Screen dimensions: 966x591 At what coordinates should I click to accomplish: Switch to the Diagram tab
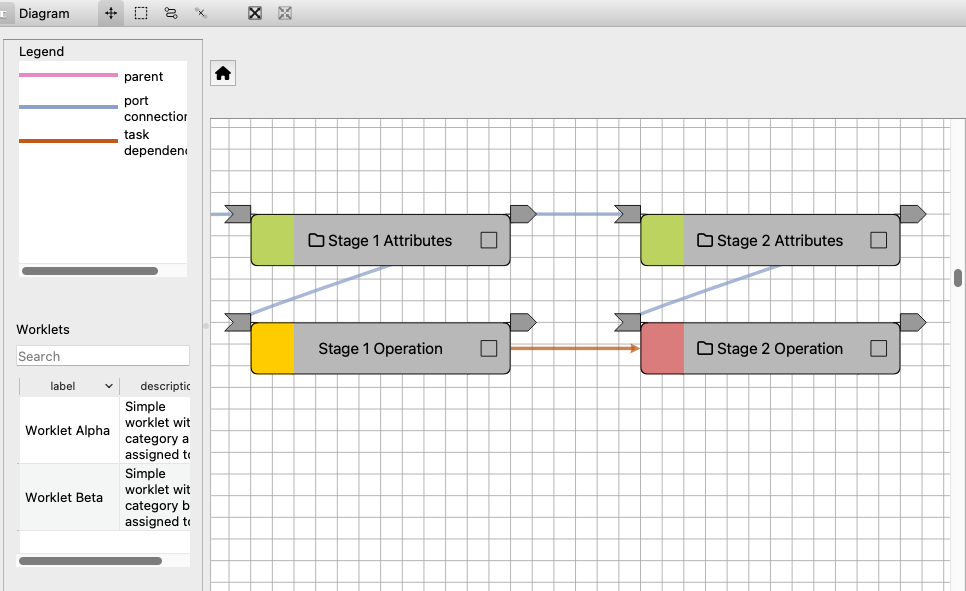click(44, 14)
